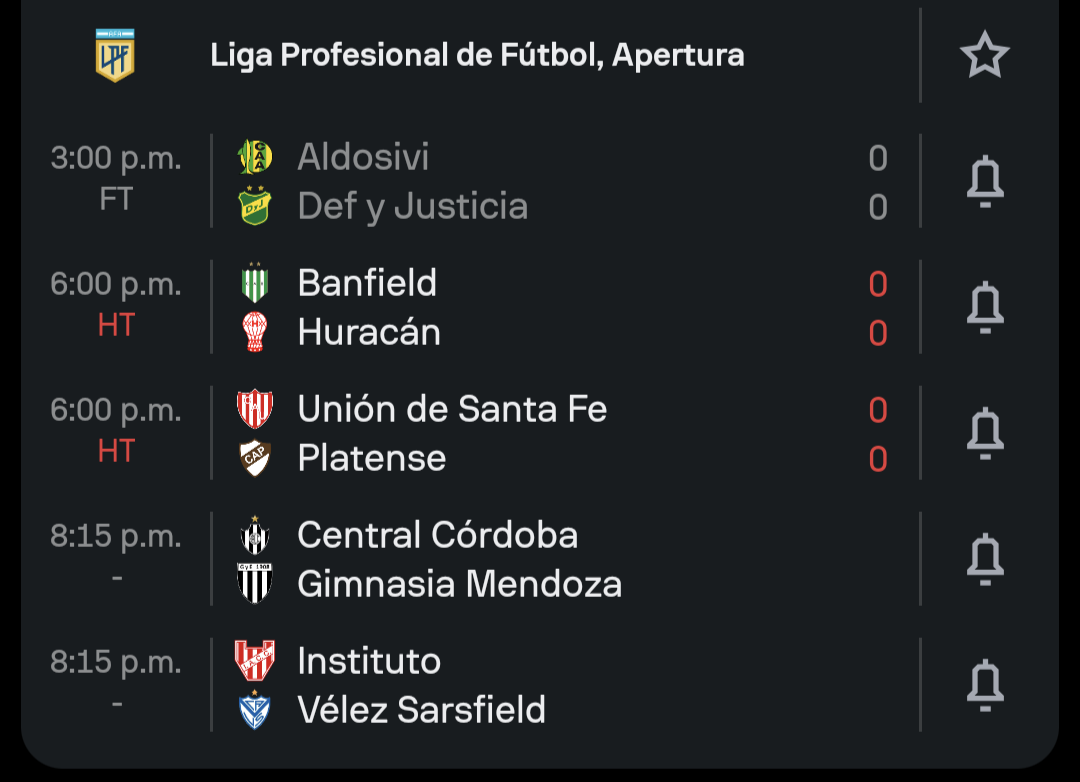The height and width of the screenshot is (782, 1080).
Task: Open the Liga Profesional league logo
Action: coord(115,55)
